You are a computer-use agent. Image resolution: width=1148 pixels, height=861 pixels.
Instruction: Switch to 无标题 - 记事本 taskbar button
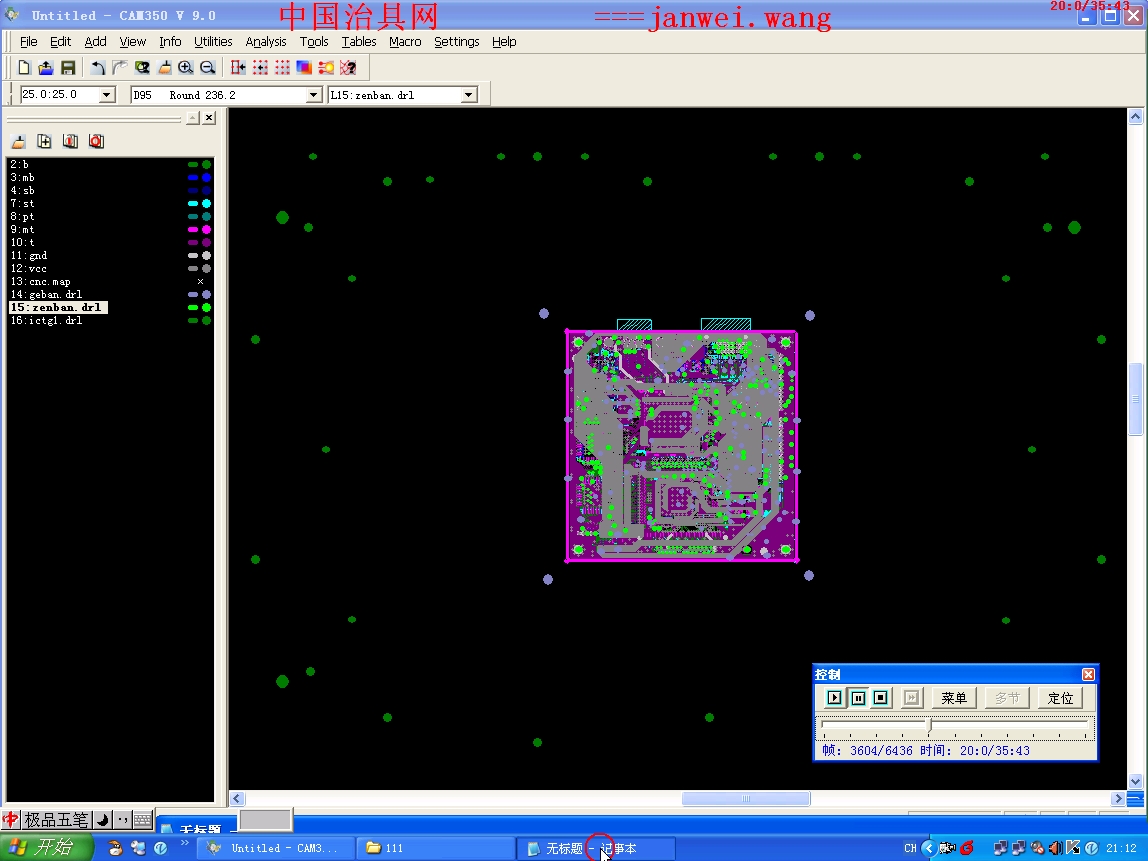pos(594,848)
